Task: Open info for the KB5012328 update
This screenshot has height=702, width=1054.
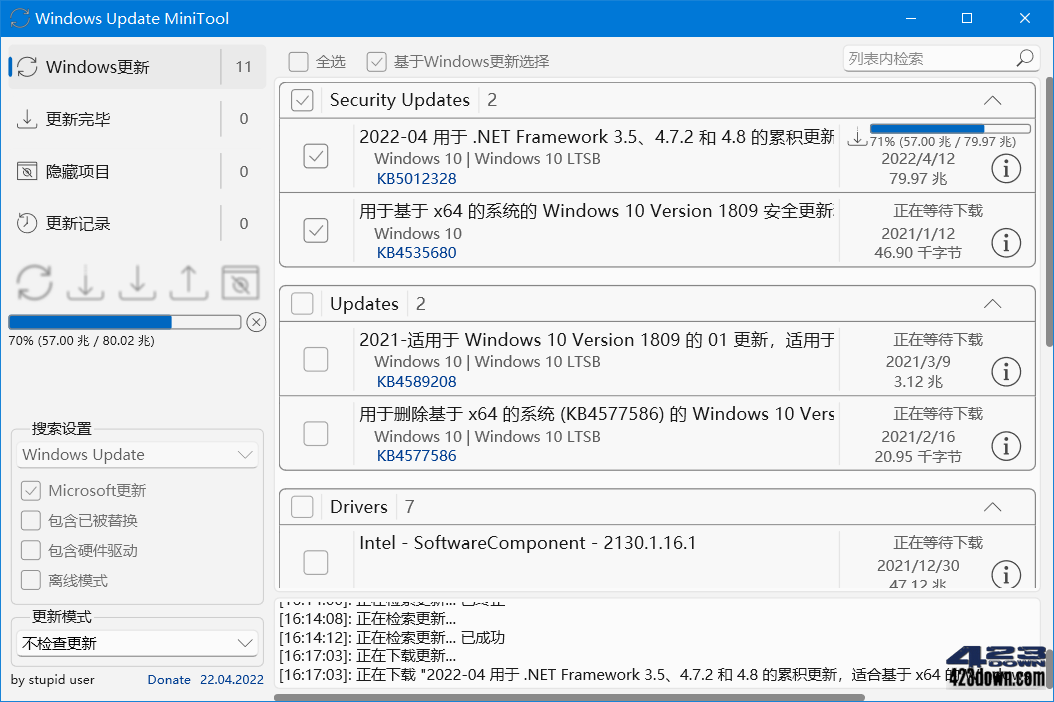Action: pyautogui.click(x=1006, y=168)
